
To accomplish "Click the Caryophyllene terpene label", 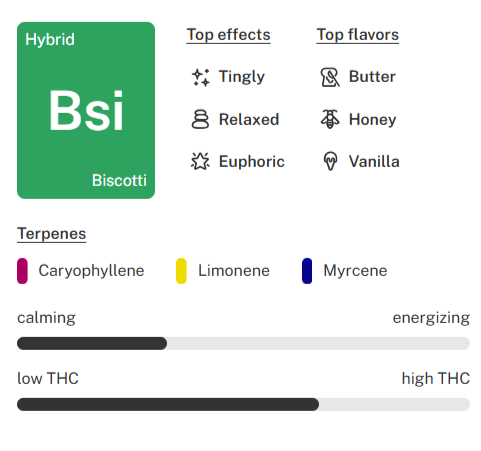I will point(91,271).
